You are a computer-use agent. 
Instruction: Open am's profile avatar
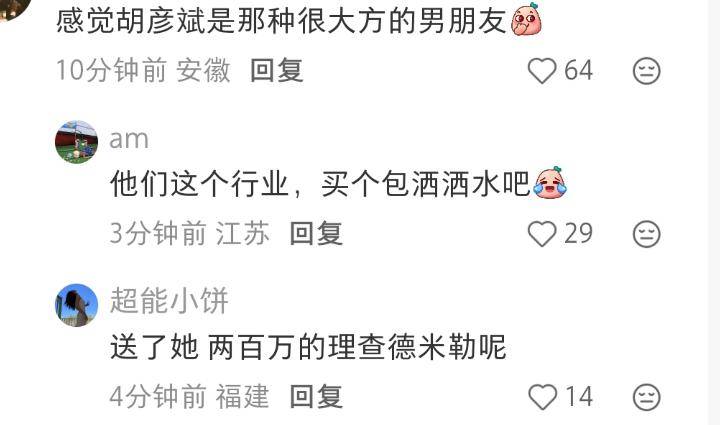coord(76,142)
